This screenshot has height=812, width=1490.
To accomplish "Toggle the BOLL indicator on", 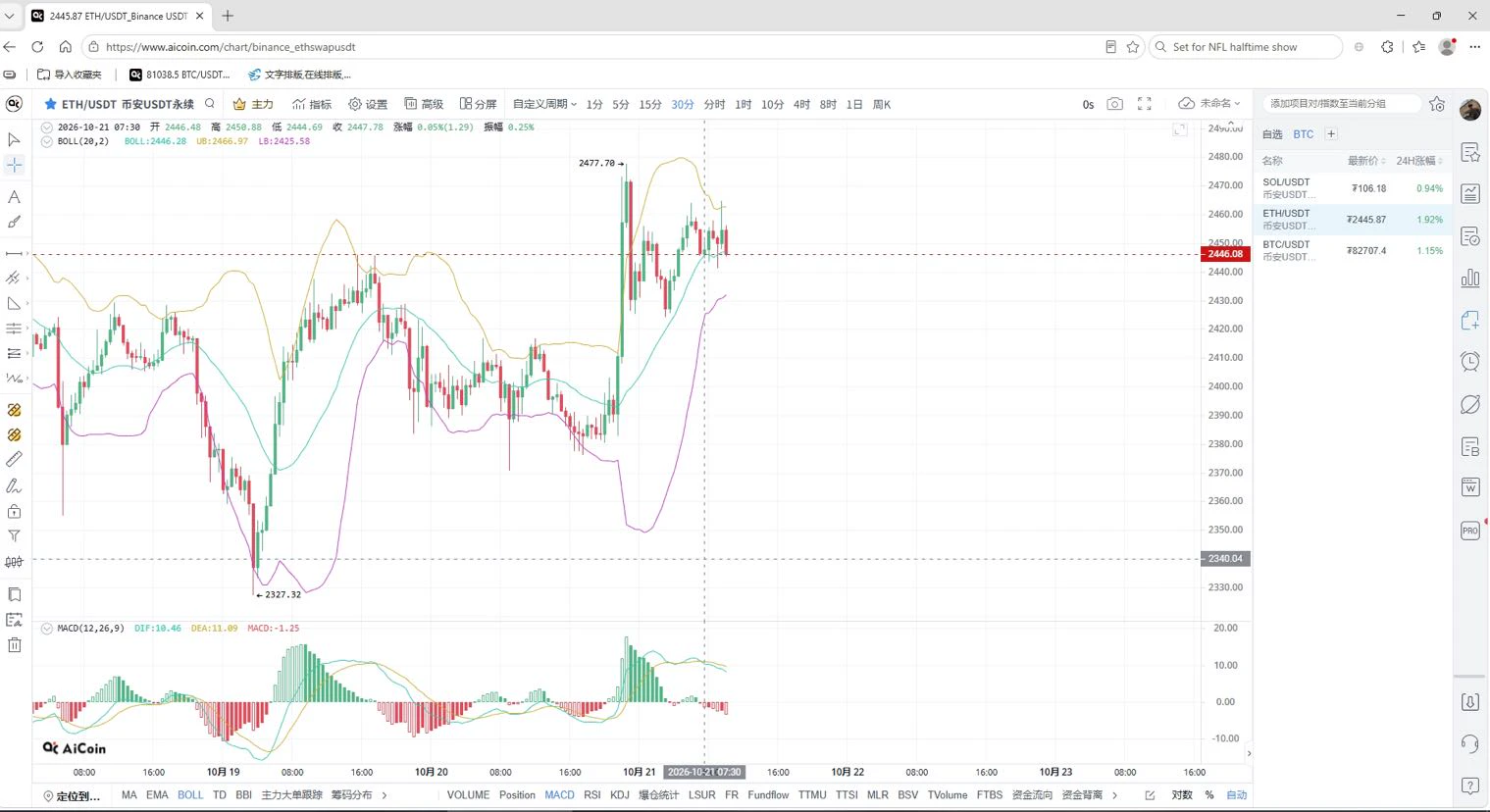I will coord(190,795).
